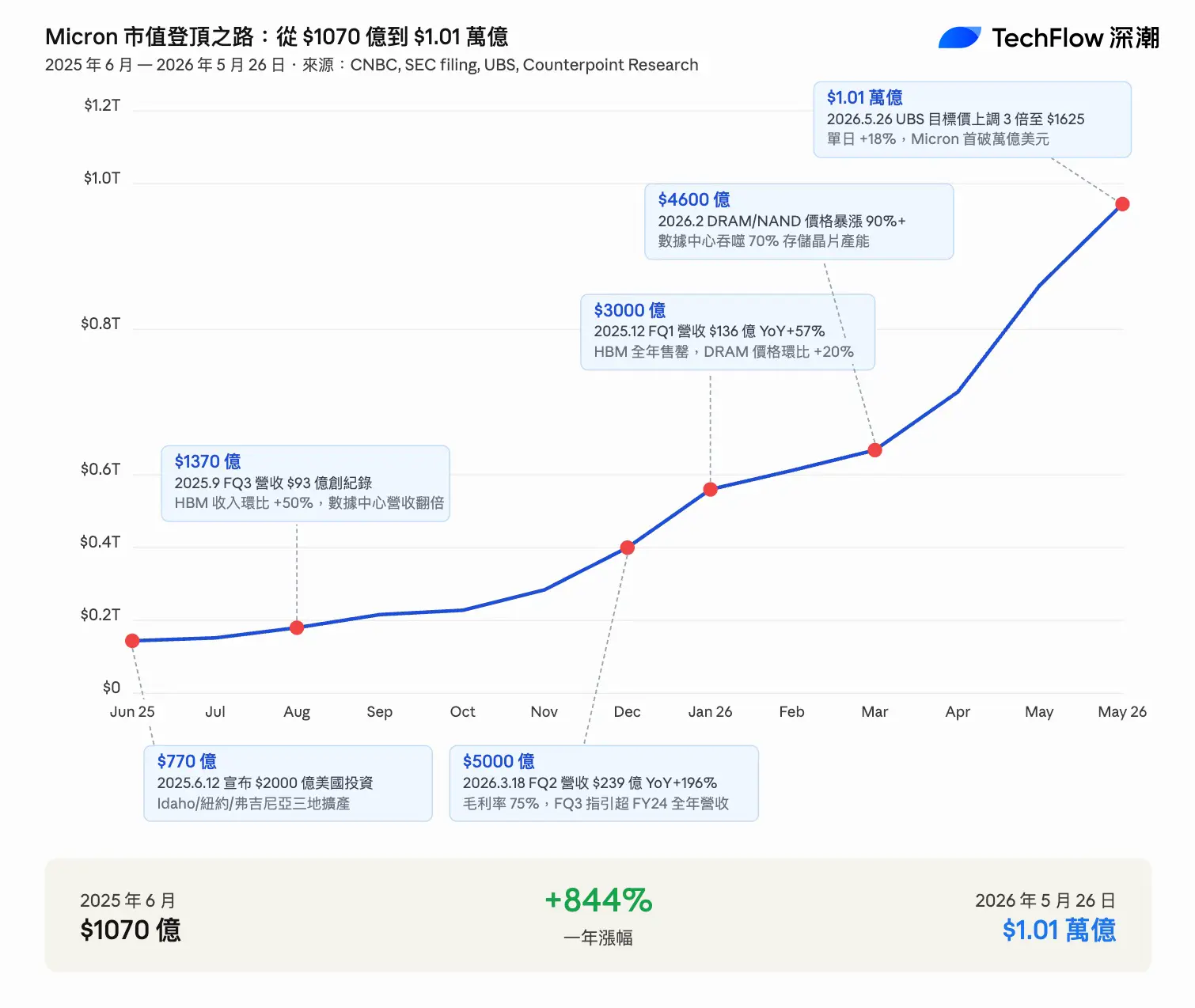Image resolution: width=1195 pixels, height=1008 pixels.
Task: Click the +844% green growth figure
Action: (x=598, y=900)
